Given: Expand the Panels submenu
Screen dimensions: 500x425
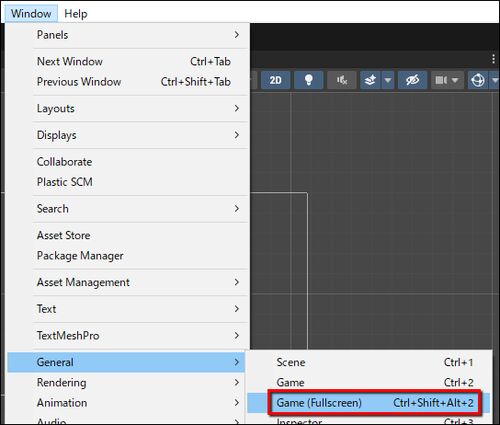Looking at the screenshot, I should (128, 35).
